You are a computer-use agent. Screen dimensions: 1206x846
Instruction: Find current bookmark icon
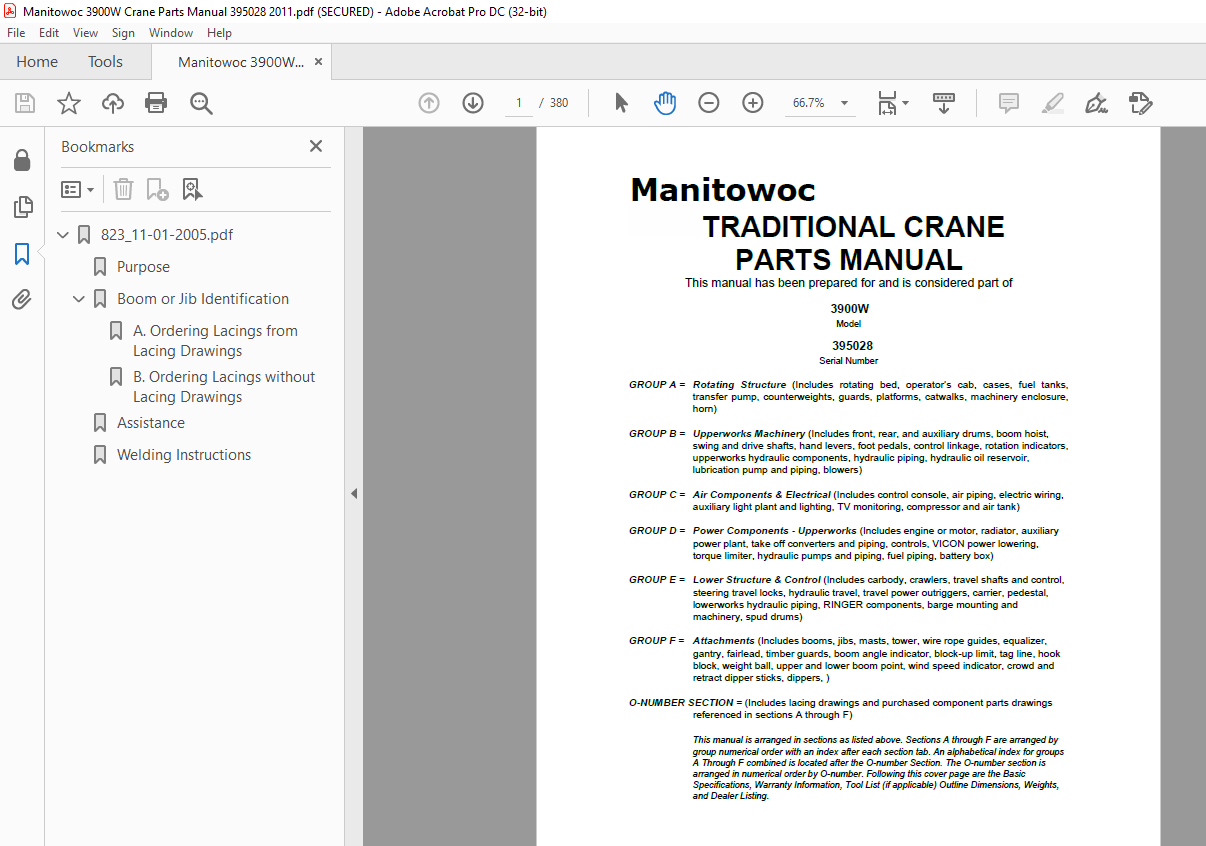pos(192,189)
